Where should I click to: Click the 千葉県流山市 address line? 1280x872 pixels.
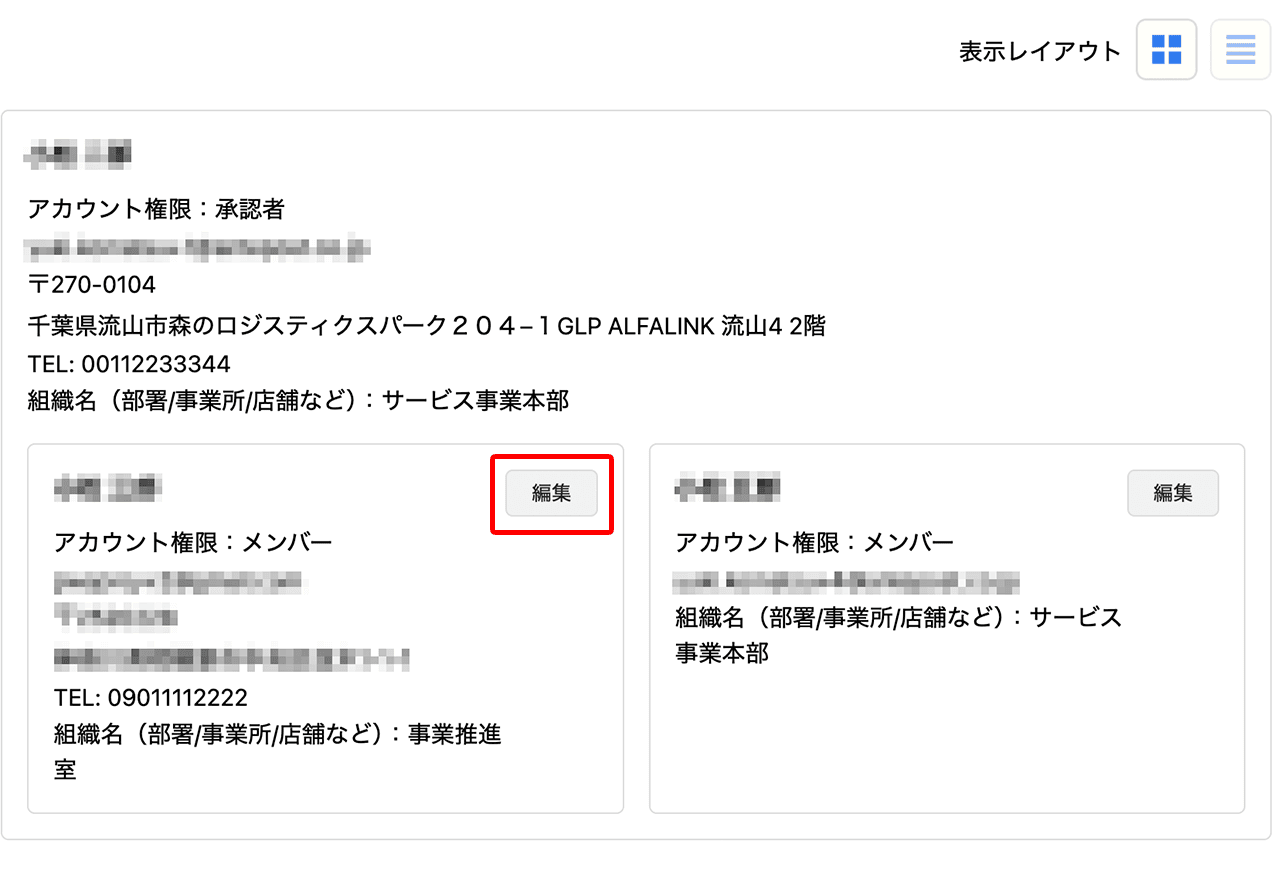427,325
